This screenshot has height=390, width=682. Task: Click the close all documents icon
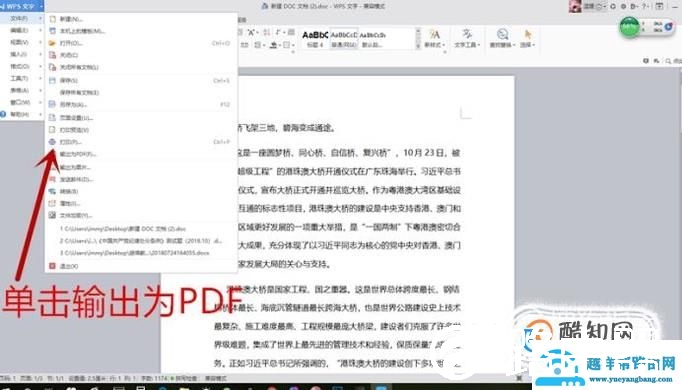(x=53, y=67)
